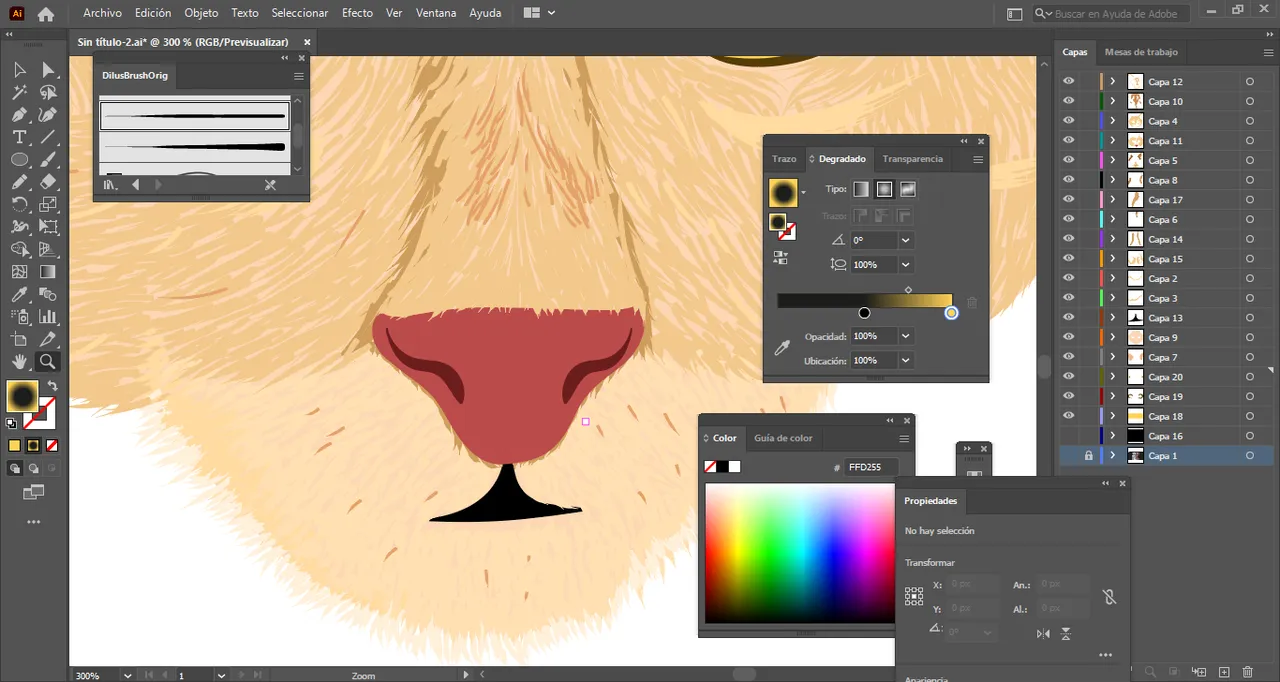Image resolution: width=1280 pixels, height=682 pixels.
Task: Select the Curvature tool
Action: 48,115
